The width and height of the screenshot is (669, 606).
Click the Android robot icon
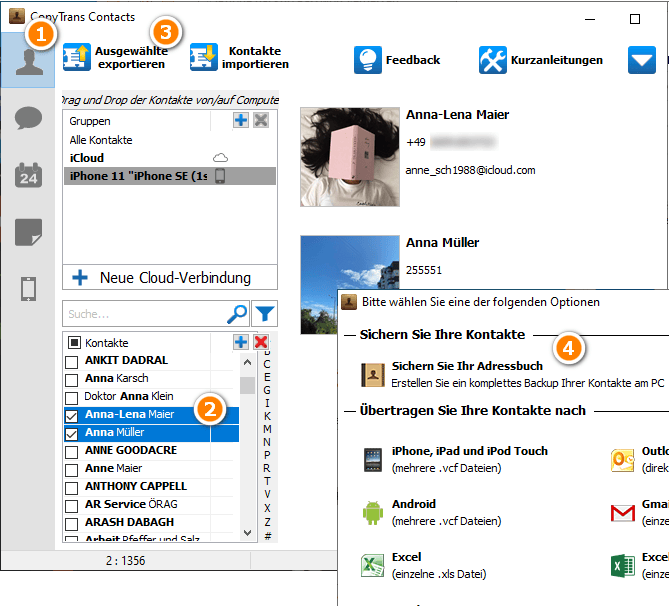pyautogui.click(x=373, y=513)
